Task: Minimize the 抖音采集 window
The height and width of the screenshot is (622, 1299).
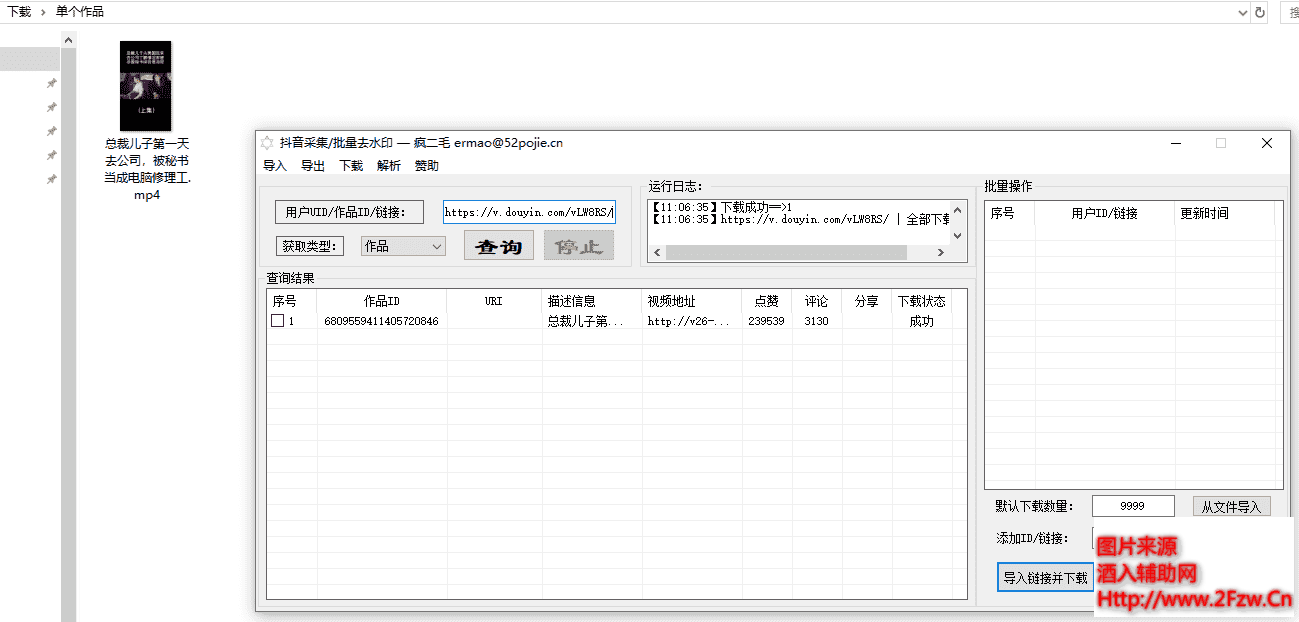Action: [x=1175, y=143]
